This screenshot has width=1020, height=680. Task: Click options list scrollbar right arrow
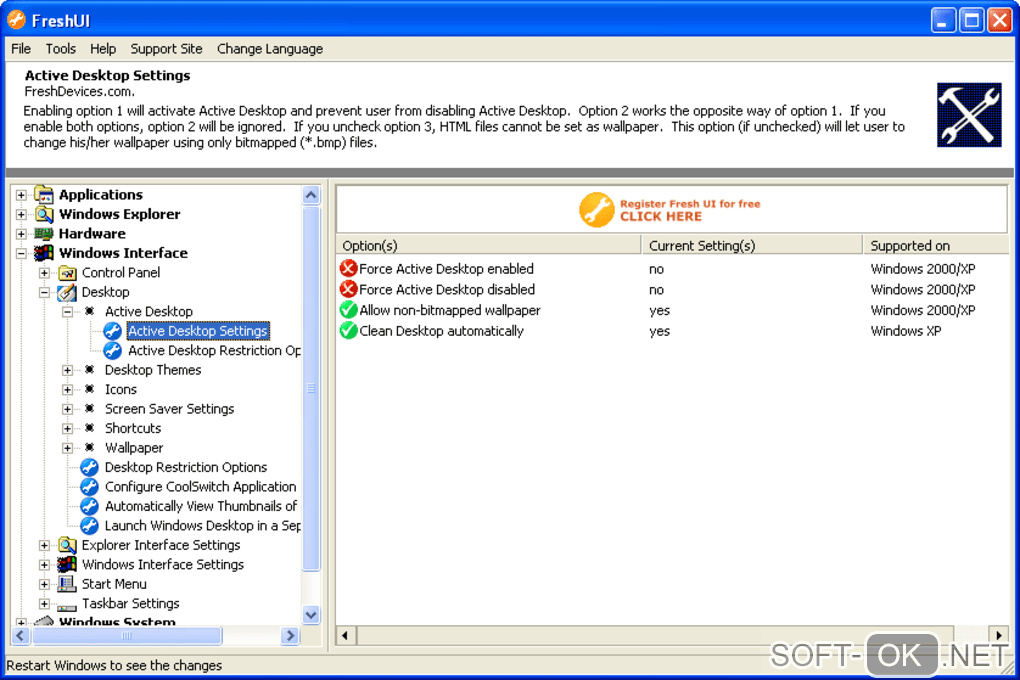click(999, 636)
